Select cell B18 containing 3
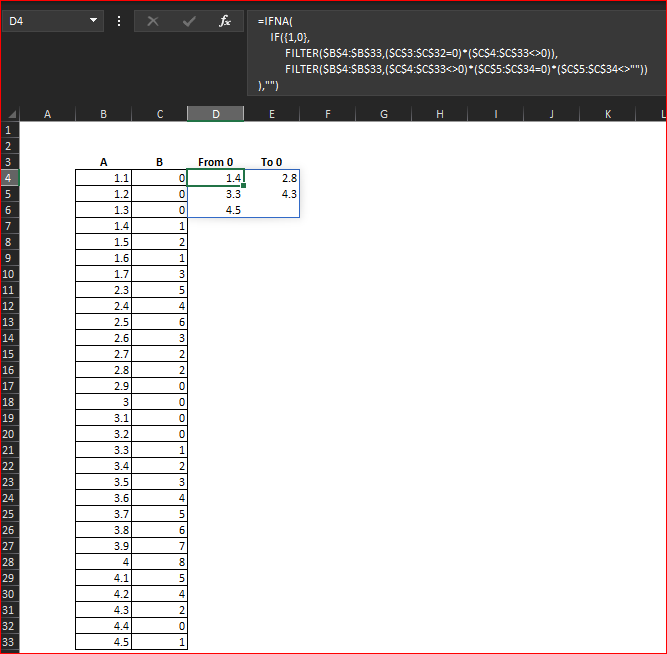This screenshot has width=667, height=654. (x=103, y=402)
